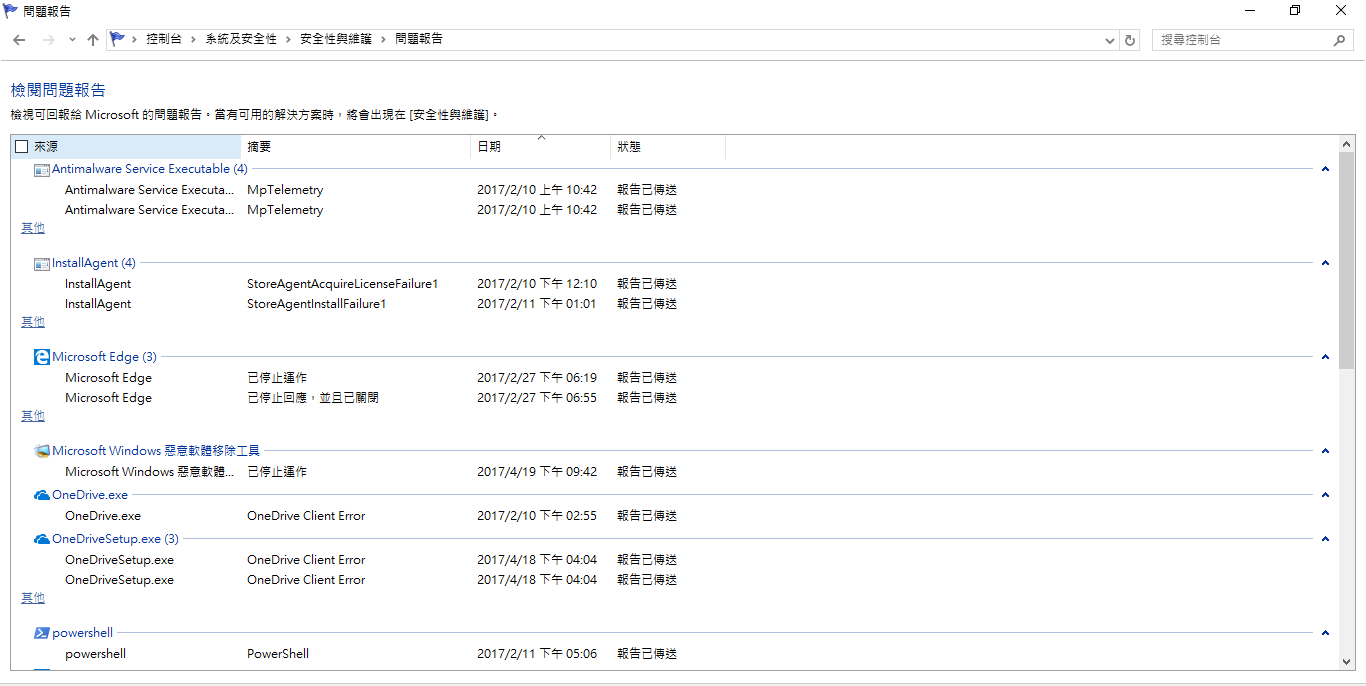Click the scrollbar down arrow
This screenshot has width=1366, height=686.
tap(1346, 662)
